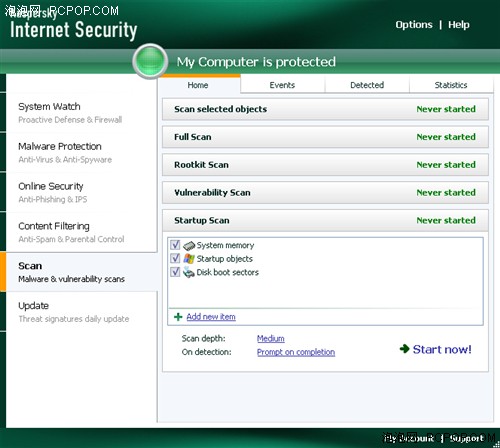Click the green protection status orb

pos(150,61)
